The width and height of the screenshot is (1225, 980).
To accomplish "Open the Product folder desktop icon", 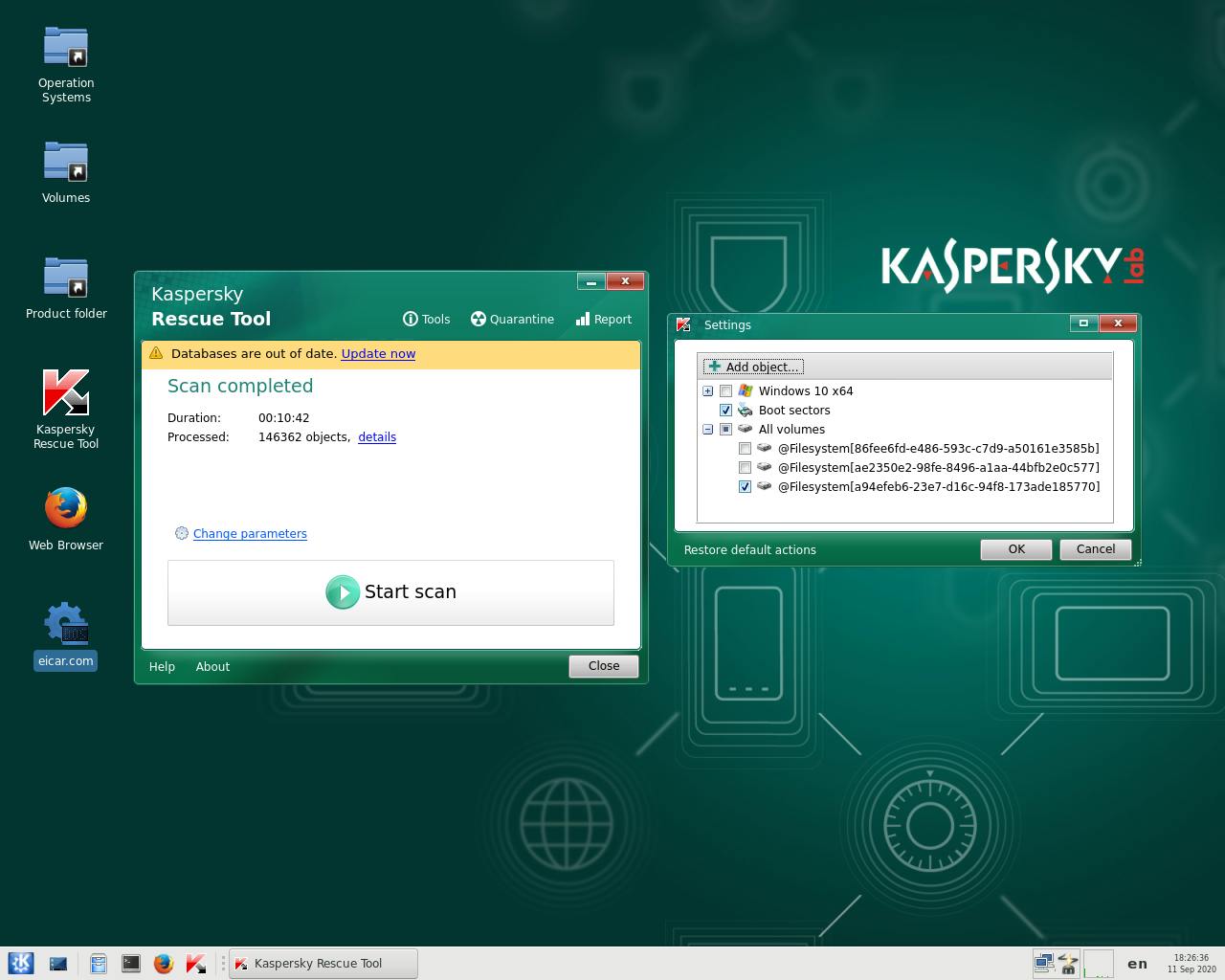I will pyautogui.click(x=66, y=287).
